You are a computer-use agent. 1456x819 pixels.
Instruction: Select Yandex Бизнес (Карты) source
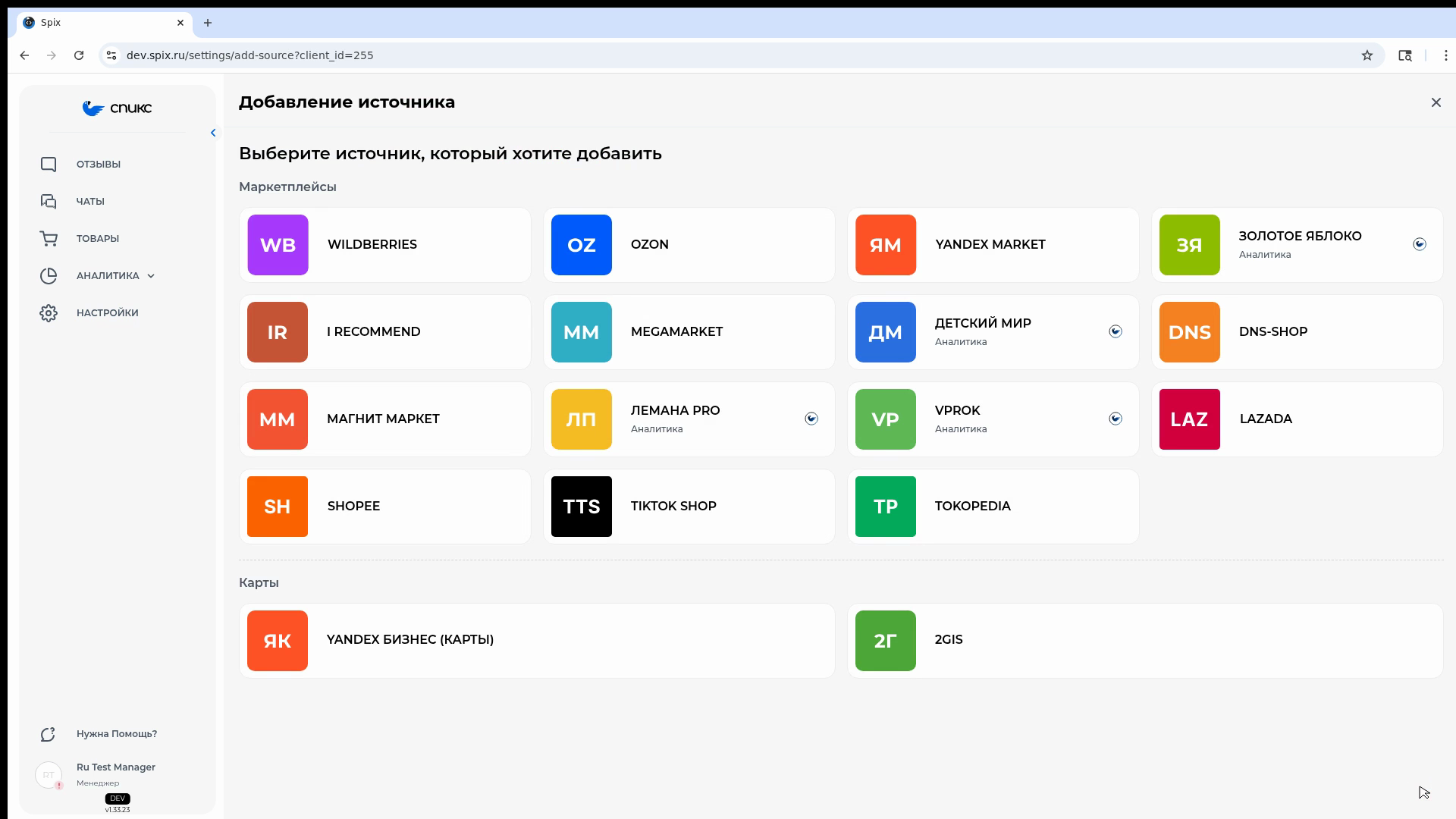537,641
